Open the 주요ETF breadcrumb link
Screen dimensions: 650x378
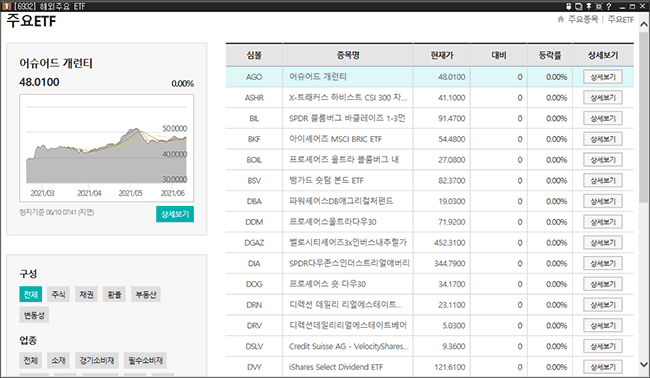click(x=621, y=19)
